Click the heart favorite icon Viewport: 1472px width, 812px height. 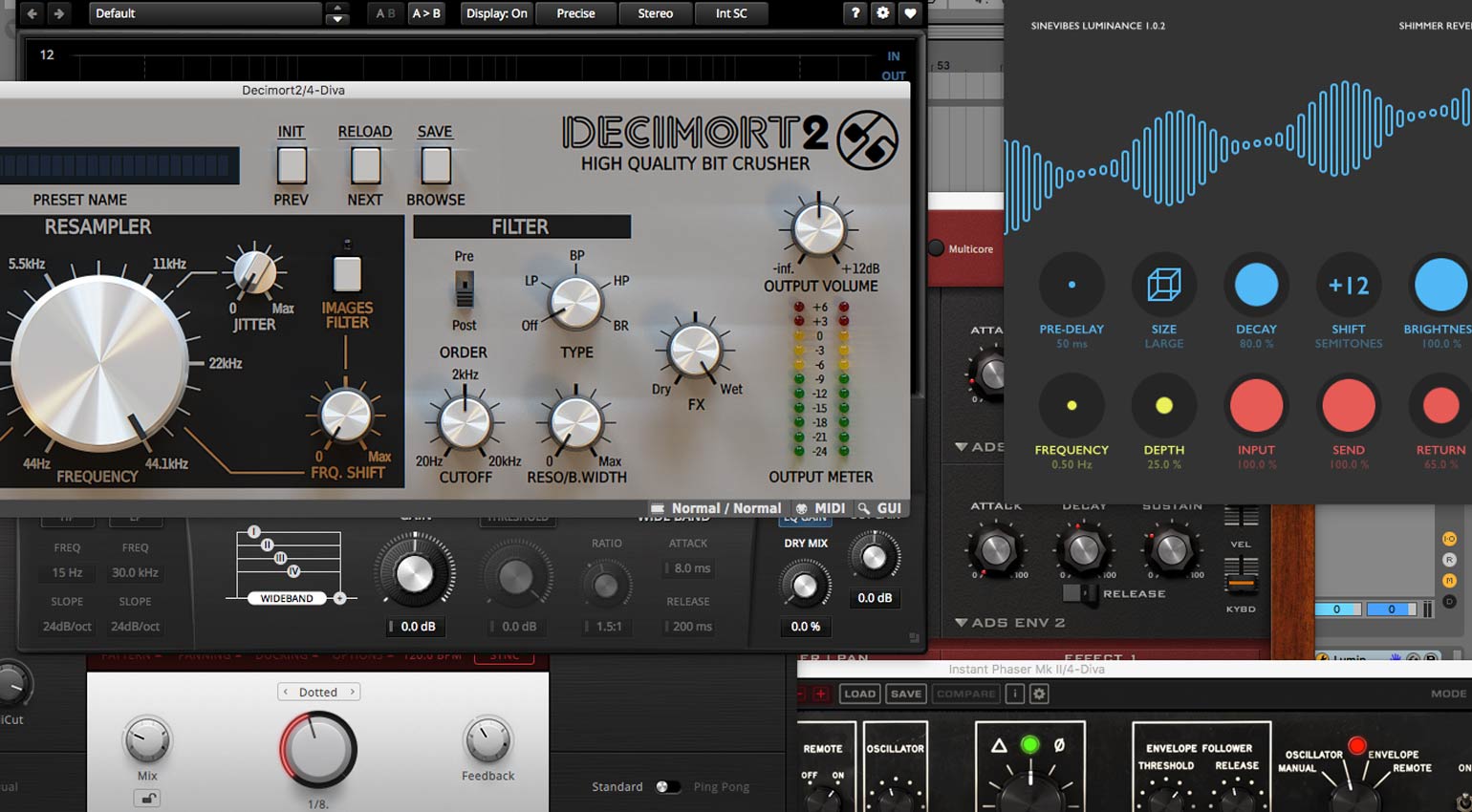click(910, 13)
